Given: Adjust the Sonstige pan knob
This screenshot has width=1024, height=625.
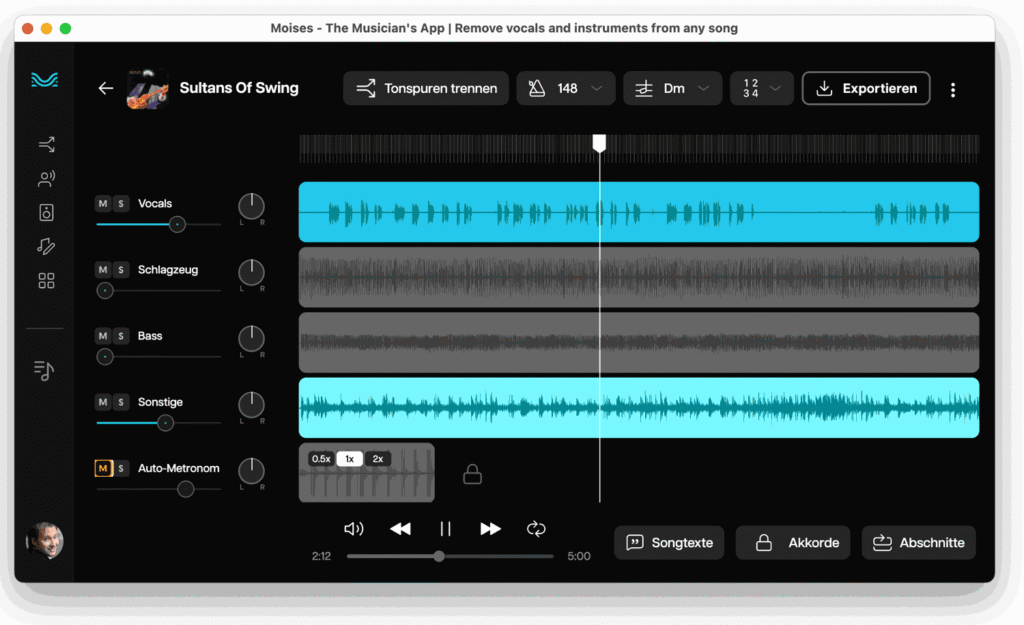Looking at the screenshot, I should (x=251, y=405).
